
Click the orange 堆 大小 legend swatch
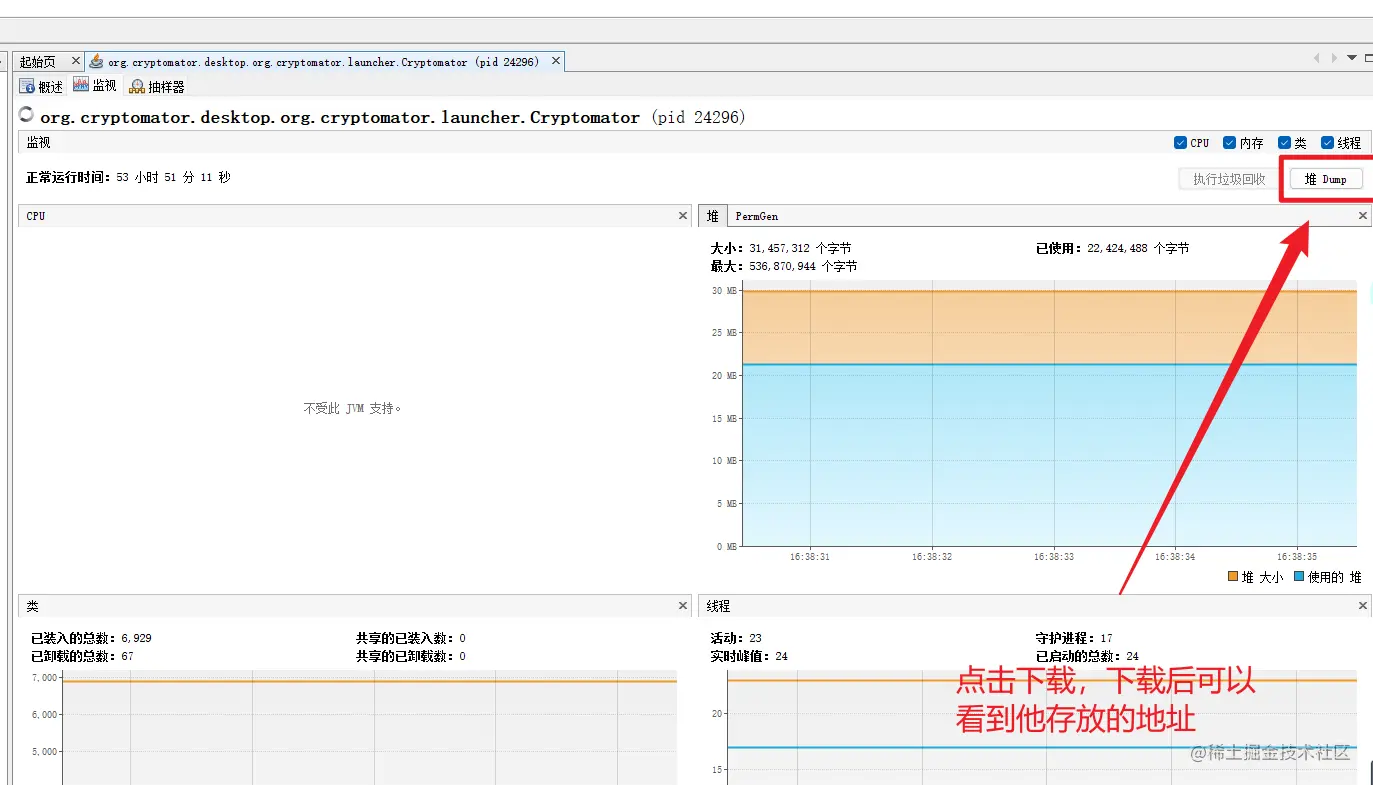point(1233,577)
